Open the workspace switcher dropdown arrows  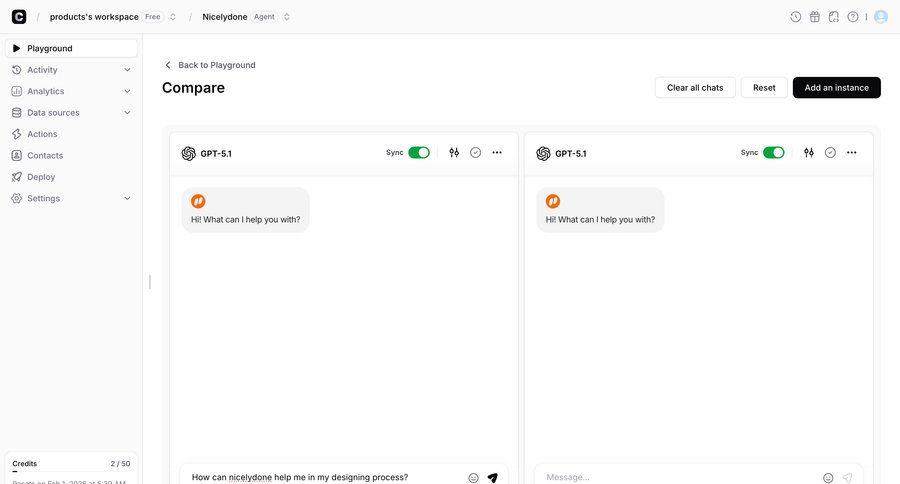[172, 17]
